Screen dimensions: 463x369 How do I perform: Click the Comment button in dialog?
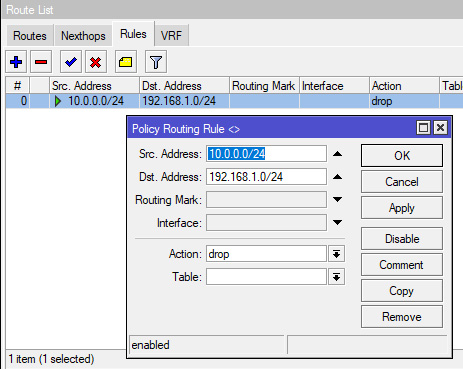(x=402, y=265)
